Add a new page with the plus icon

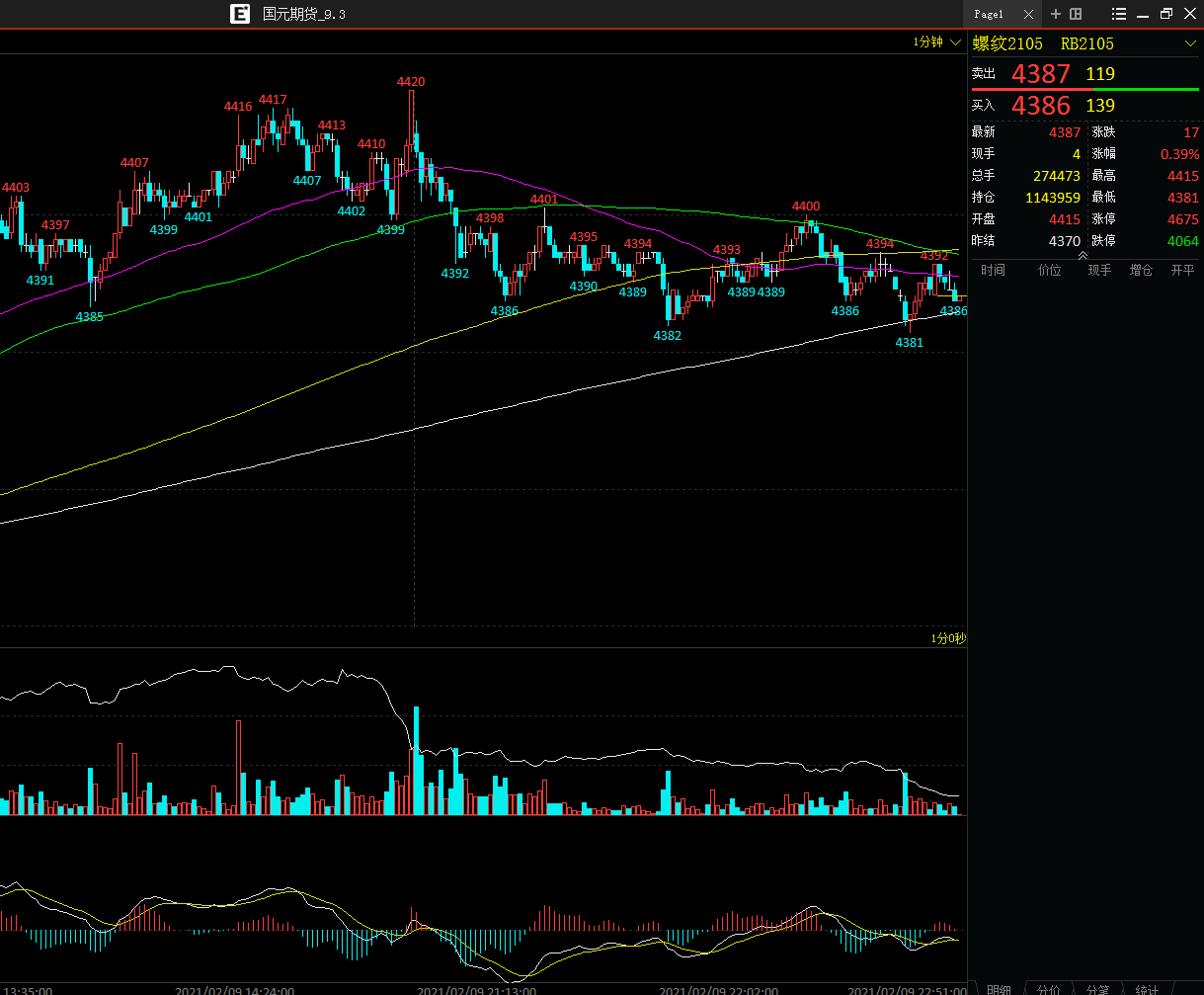1056,14
